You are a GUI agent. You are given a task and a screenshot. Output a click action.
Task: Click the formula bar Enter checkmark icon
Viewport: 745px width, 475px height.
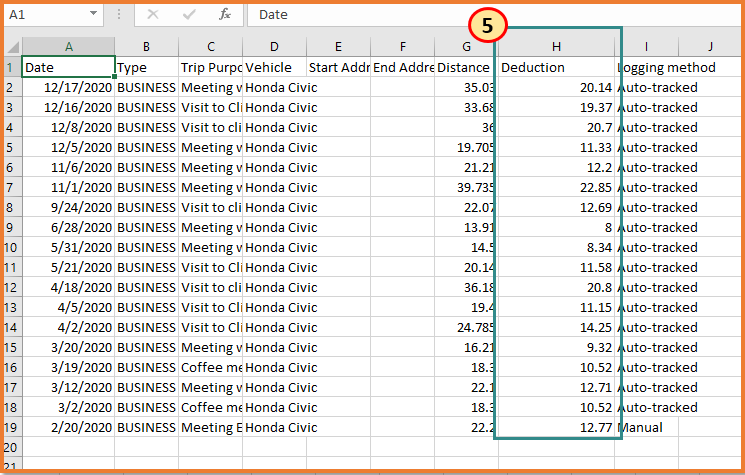click(x=189, y=14)
